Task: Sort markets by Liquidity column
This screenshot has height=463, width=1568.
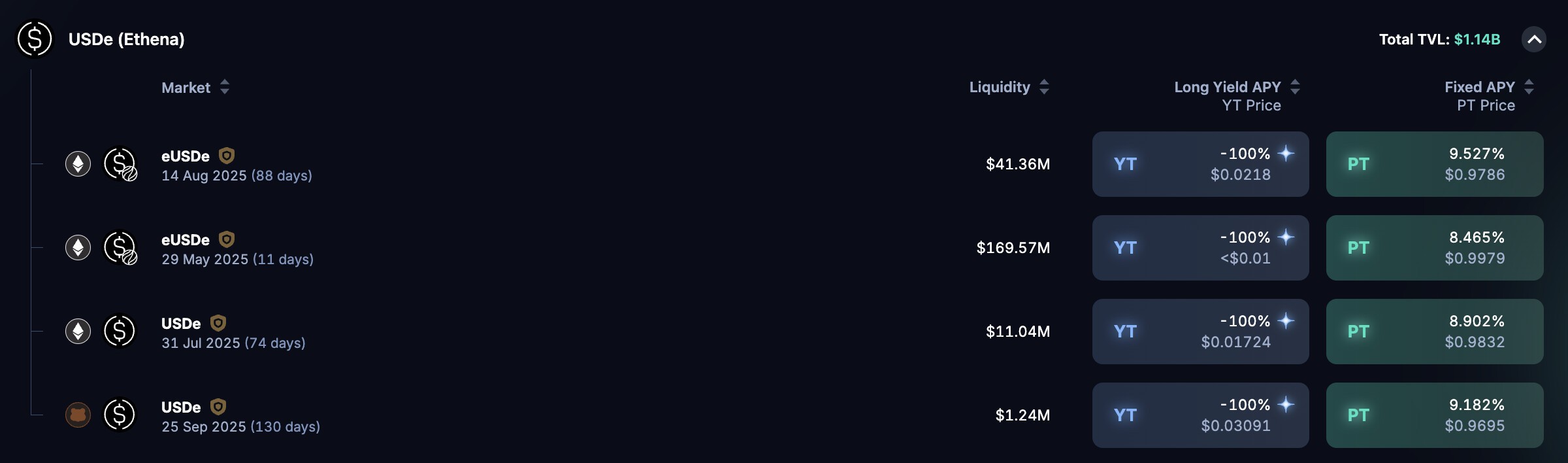Action: 1043,87
